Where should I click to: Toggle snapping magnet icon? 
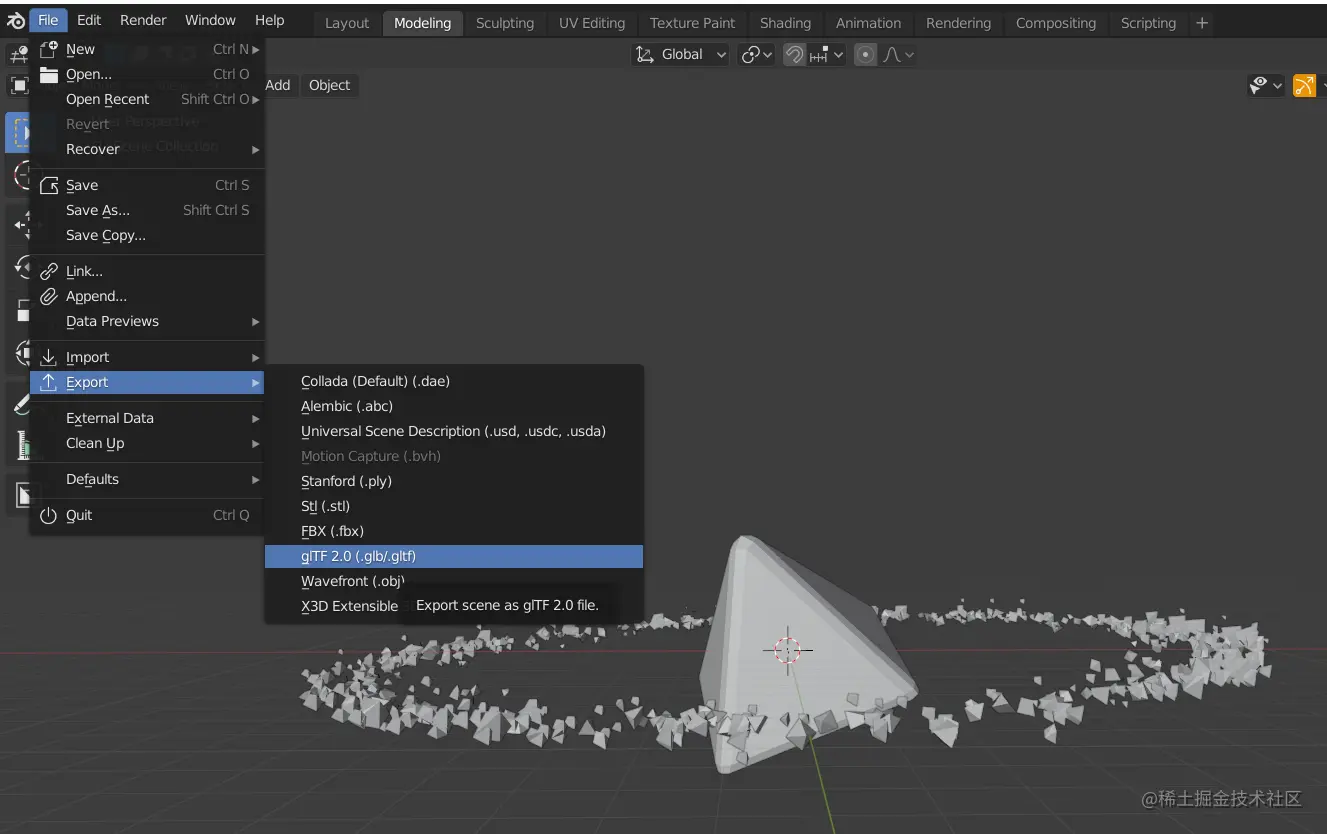[794, 55]
